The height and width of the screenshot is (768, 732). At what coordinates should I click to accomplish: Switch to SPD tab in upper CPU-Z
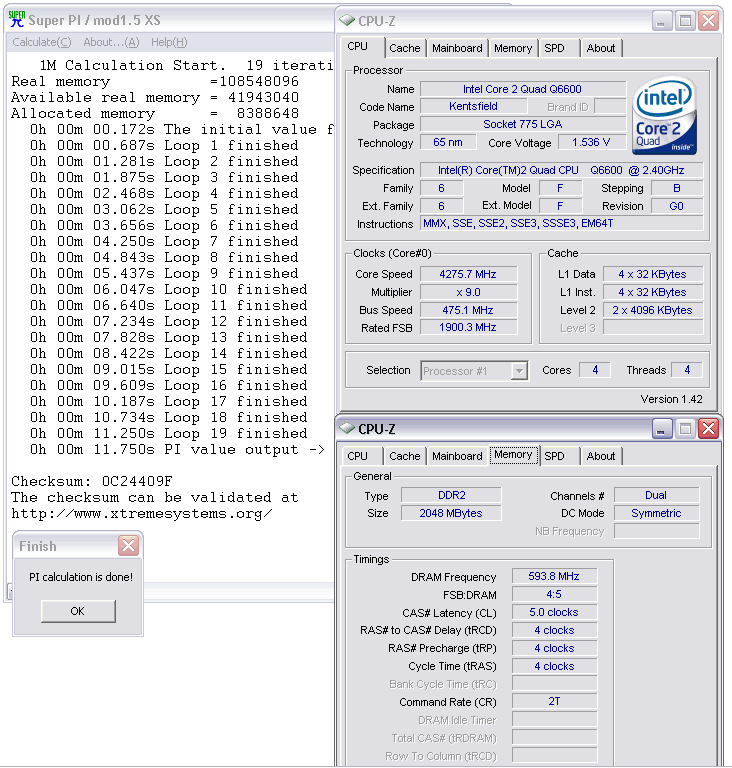pos(555,48)
